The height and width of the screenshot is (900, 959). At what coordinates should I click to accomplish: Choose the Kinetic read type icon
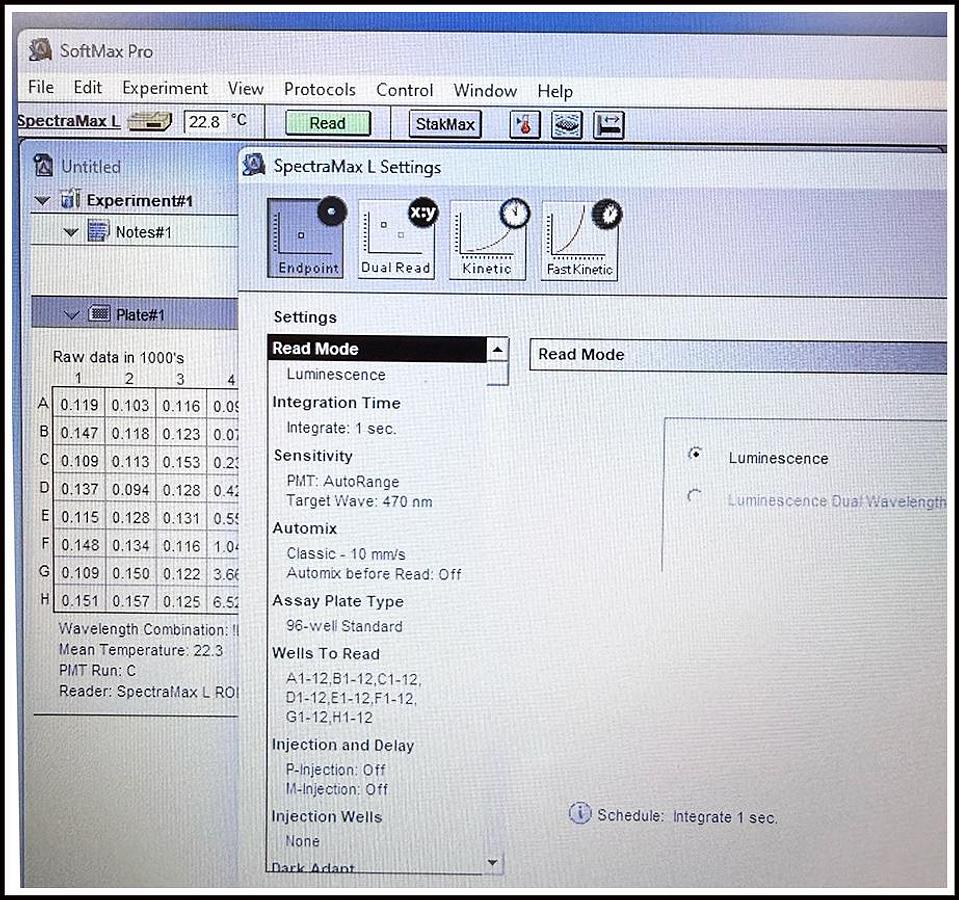[488, 238]
